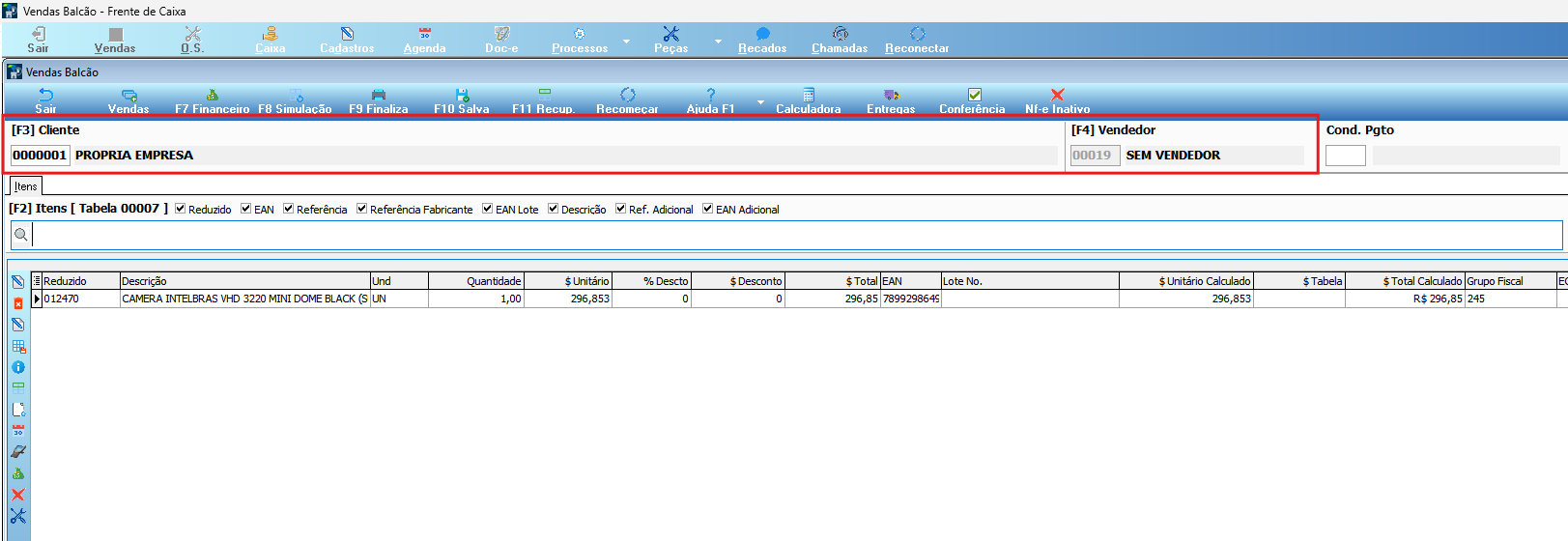
Task: Click the Descrição column header
Action: 245,281
